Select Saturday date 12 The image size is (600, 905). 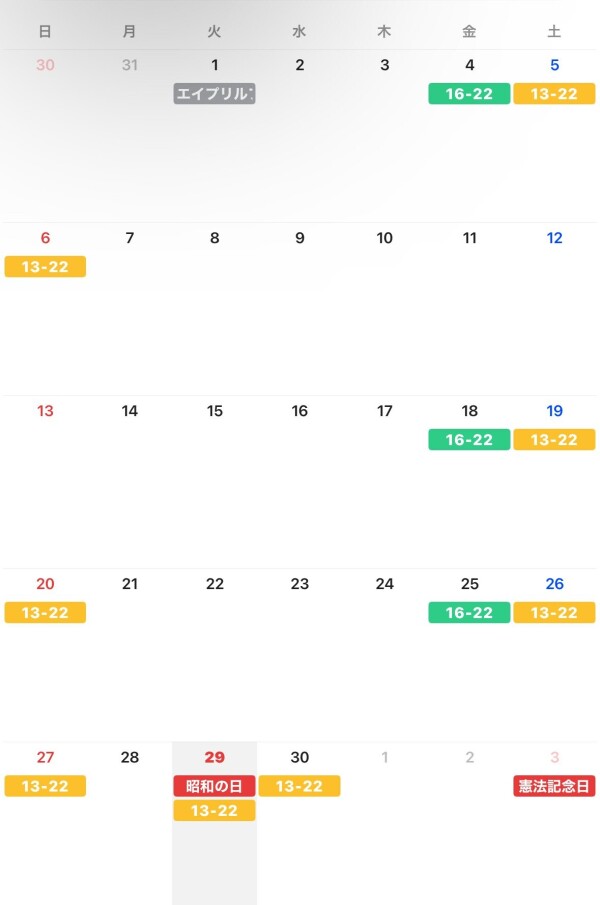[x=554, y=238]
